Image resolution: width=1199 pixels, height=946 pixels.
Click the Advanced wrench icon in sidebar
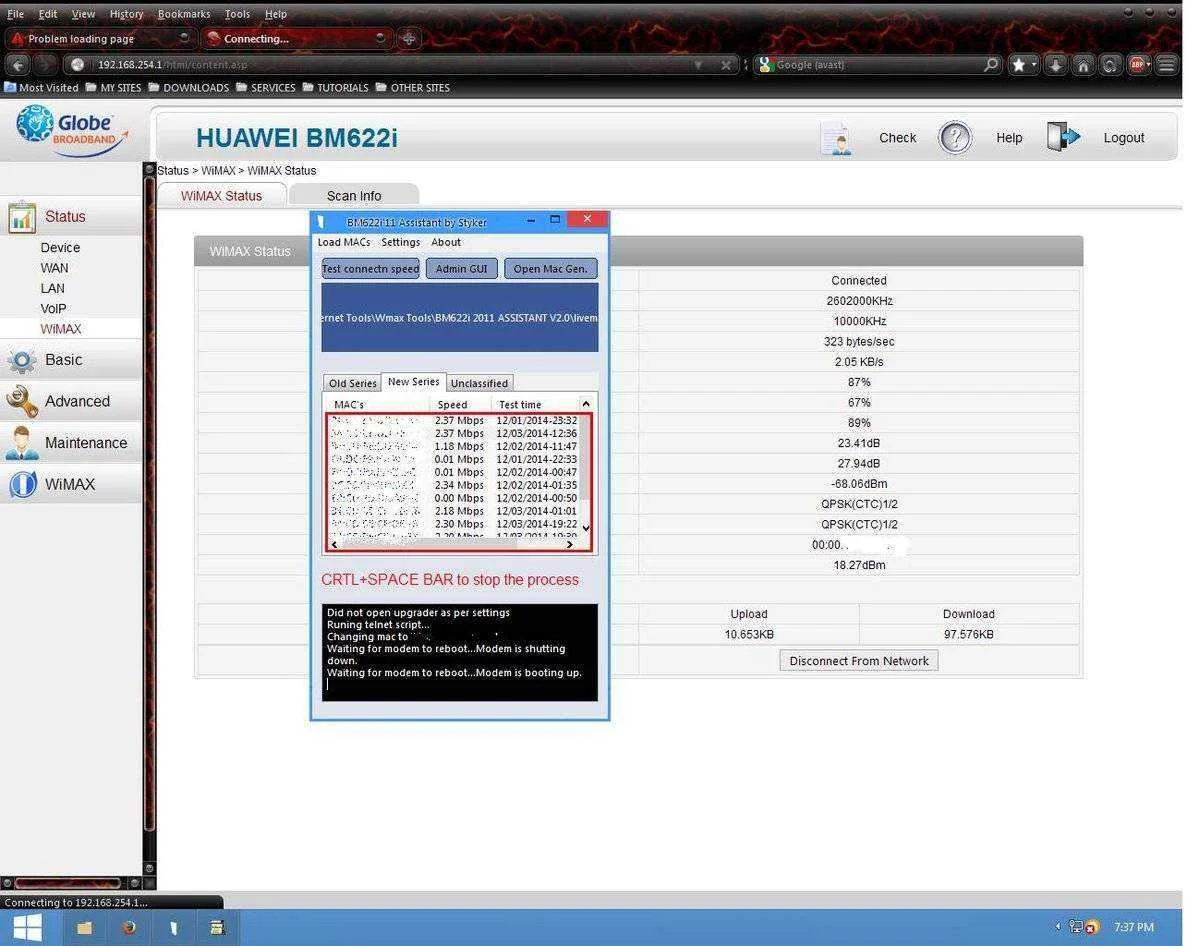(21, 401)
